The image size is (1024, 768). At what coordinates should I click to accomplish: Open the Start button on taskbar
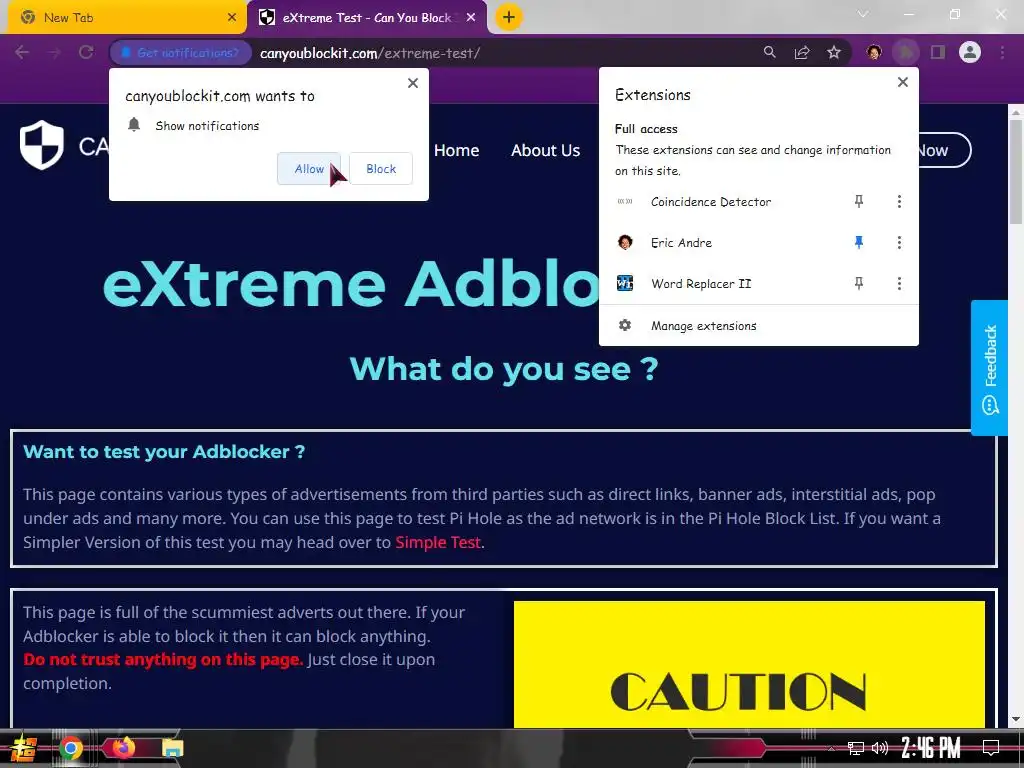pyautogui.click(x=23, y=748)
